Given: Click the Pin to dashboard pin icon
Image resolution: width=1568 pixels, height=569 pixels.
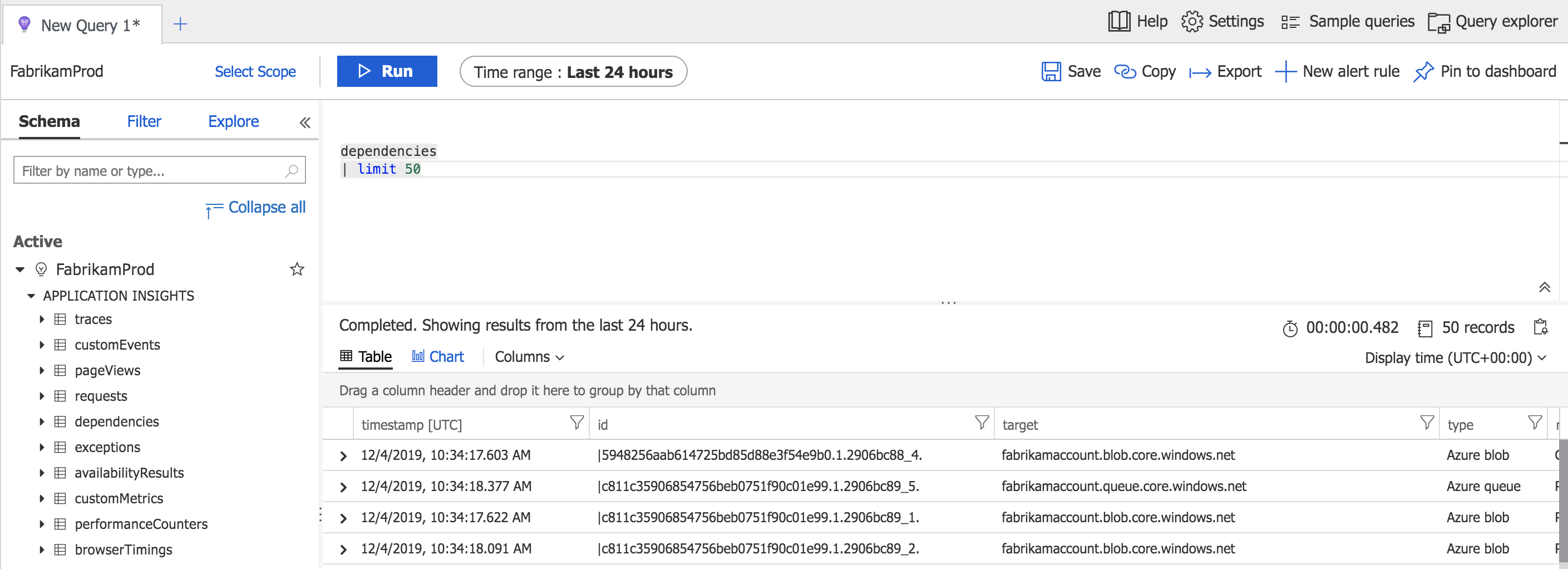Looking at the screenshot, I should (1423, 72).
